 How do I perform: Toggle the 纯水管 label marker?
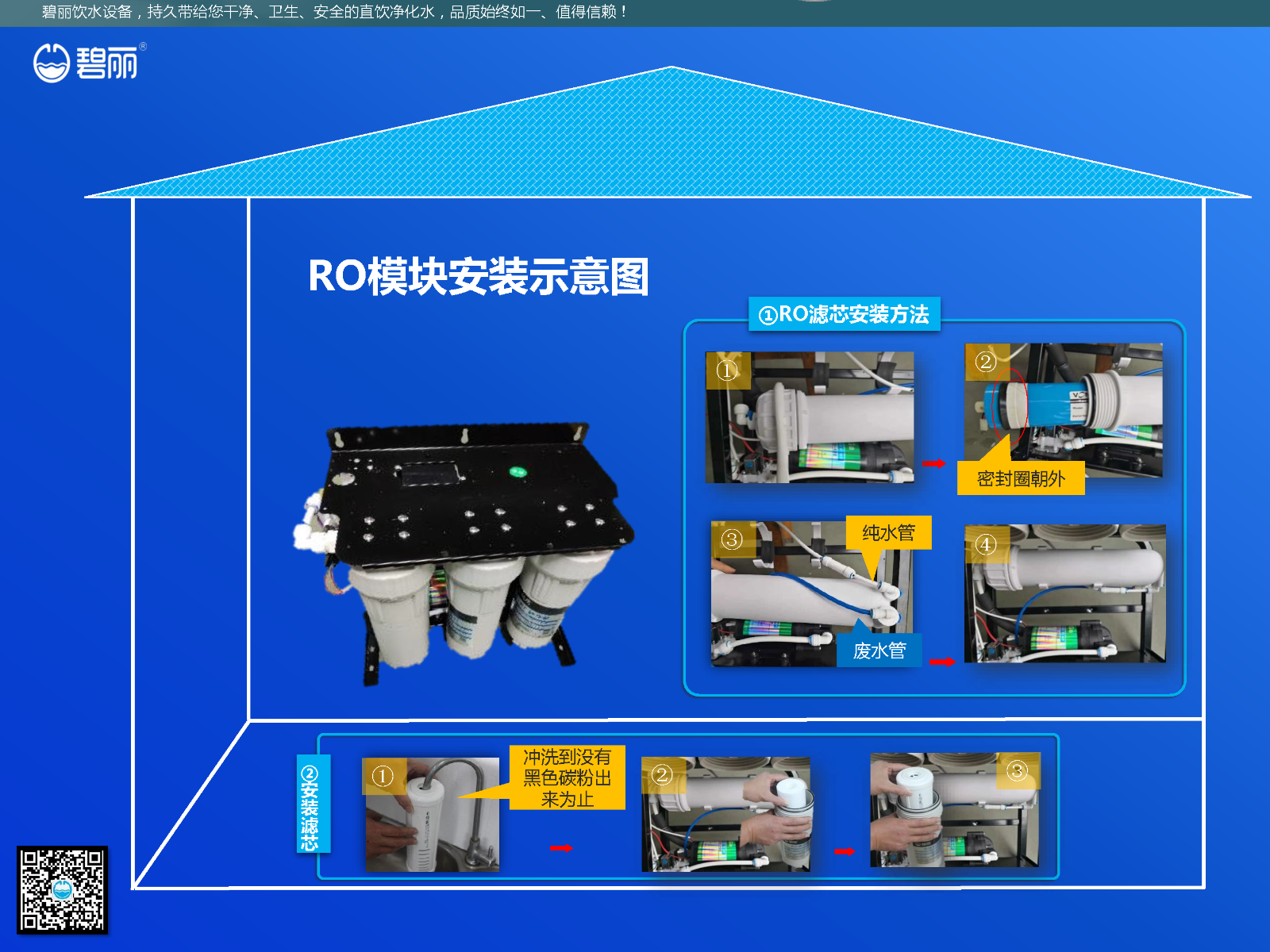tap(887, 532)
